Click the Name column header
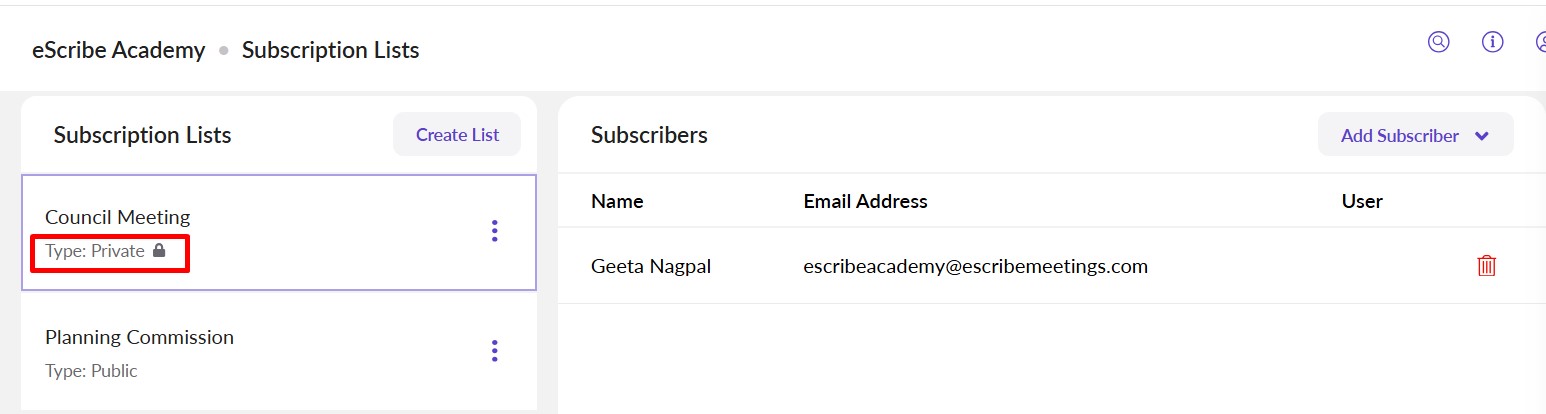This screenshot has width=1546, height=414. point(617,201)
